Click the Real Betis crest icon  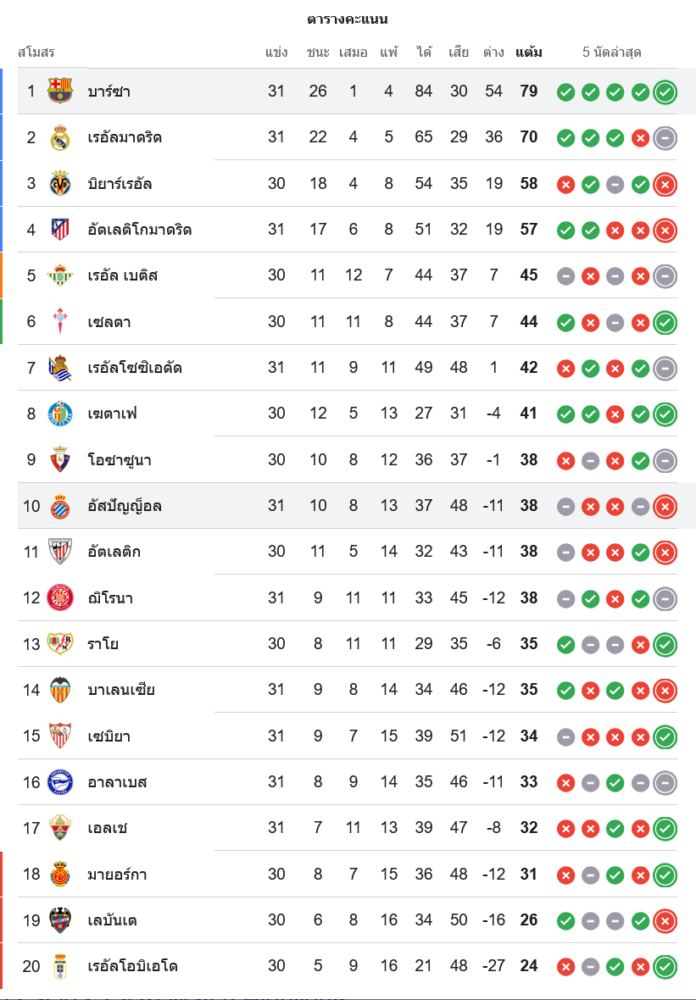click(x=60, y=276)
